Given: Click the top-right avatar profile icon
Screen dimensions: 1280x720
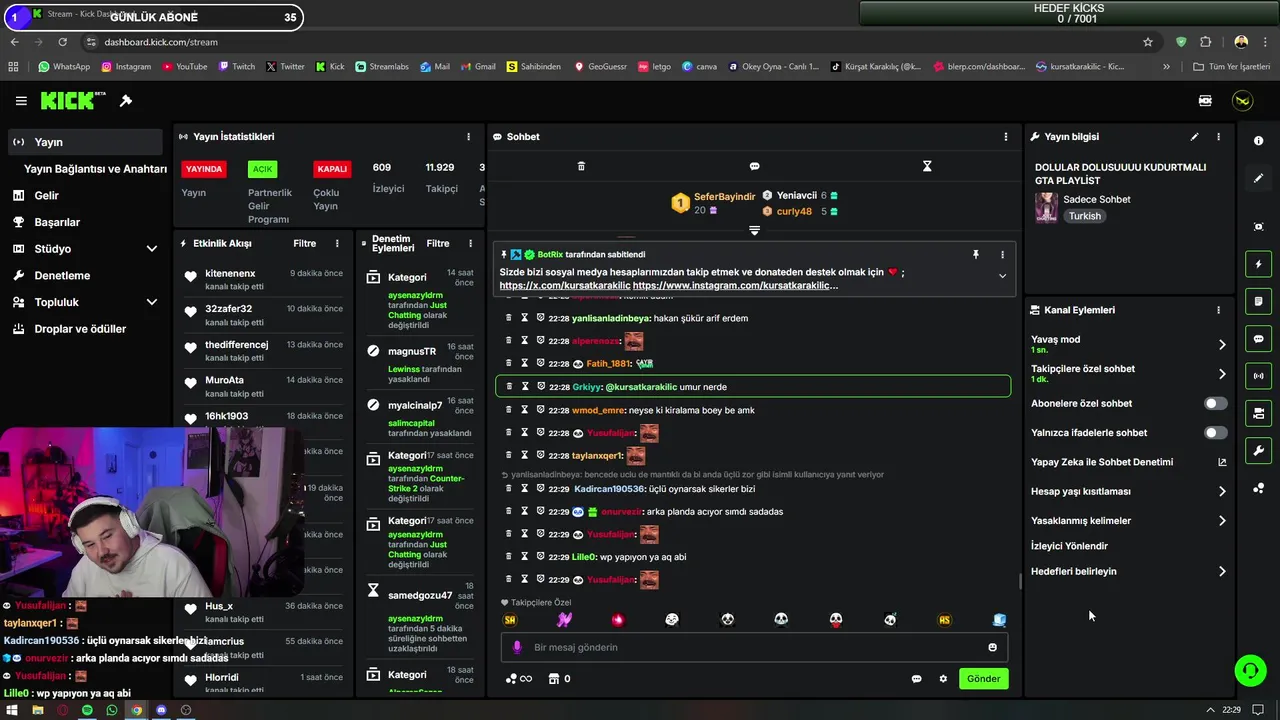Looking at the screenshot, I should [x=1242, y=101].
